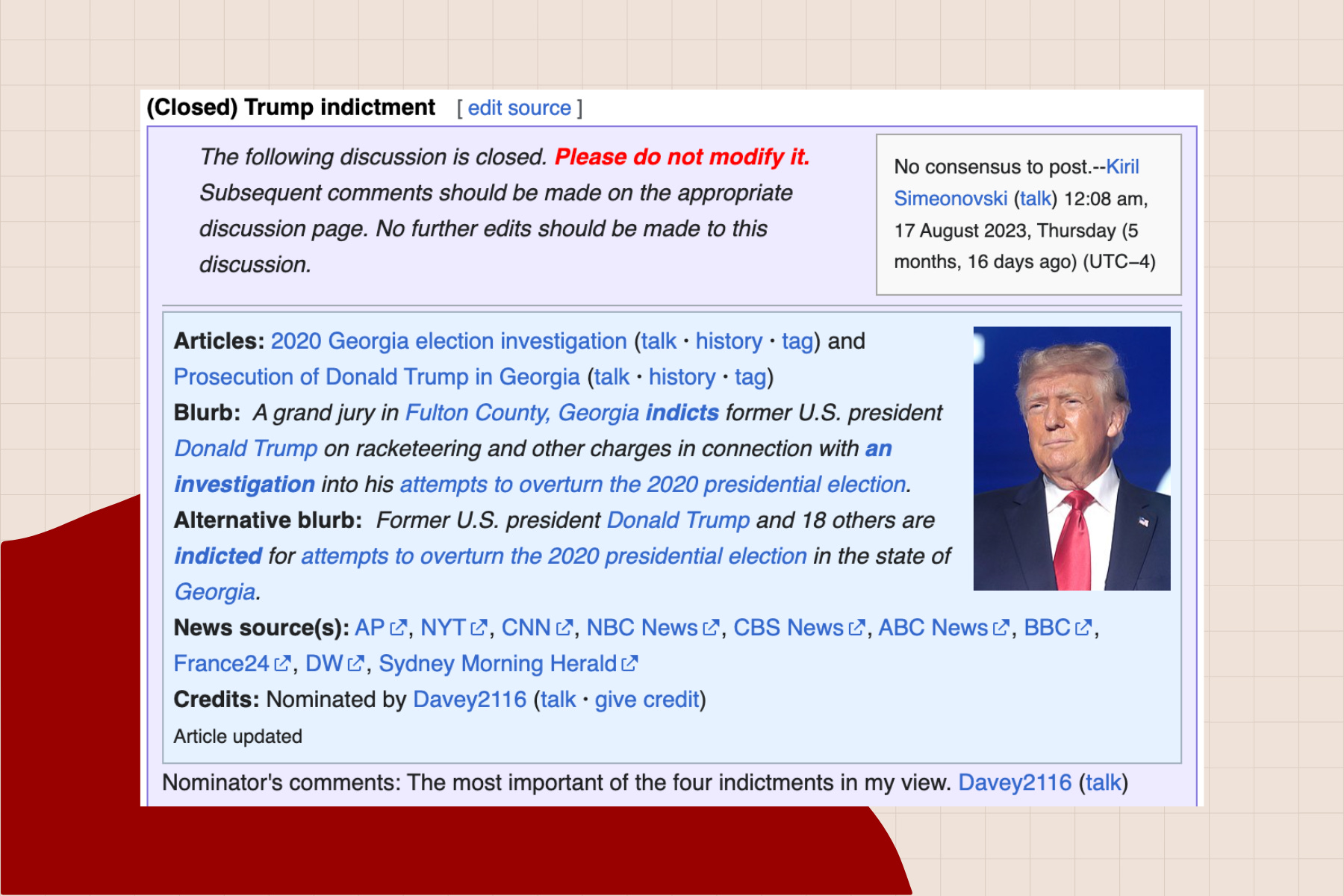
Task: Click external link icon next to AP
Action: [399, 628]
